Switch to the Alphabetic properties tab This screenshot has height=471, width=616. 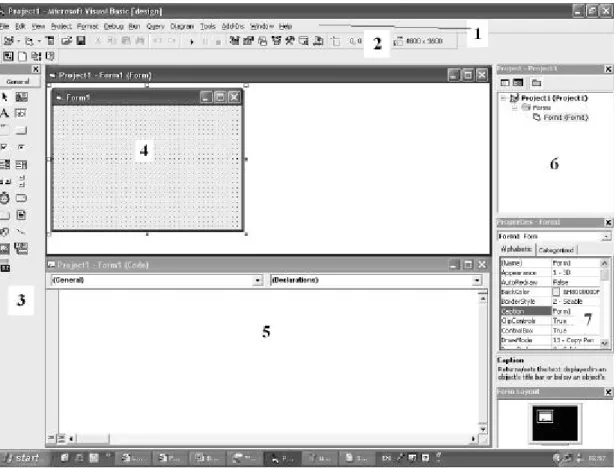(517, 249)
